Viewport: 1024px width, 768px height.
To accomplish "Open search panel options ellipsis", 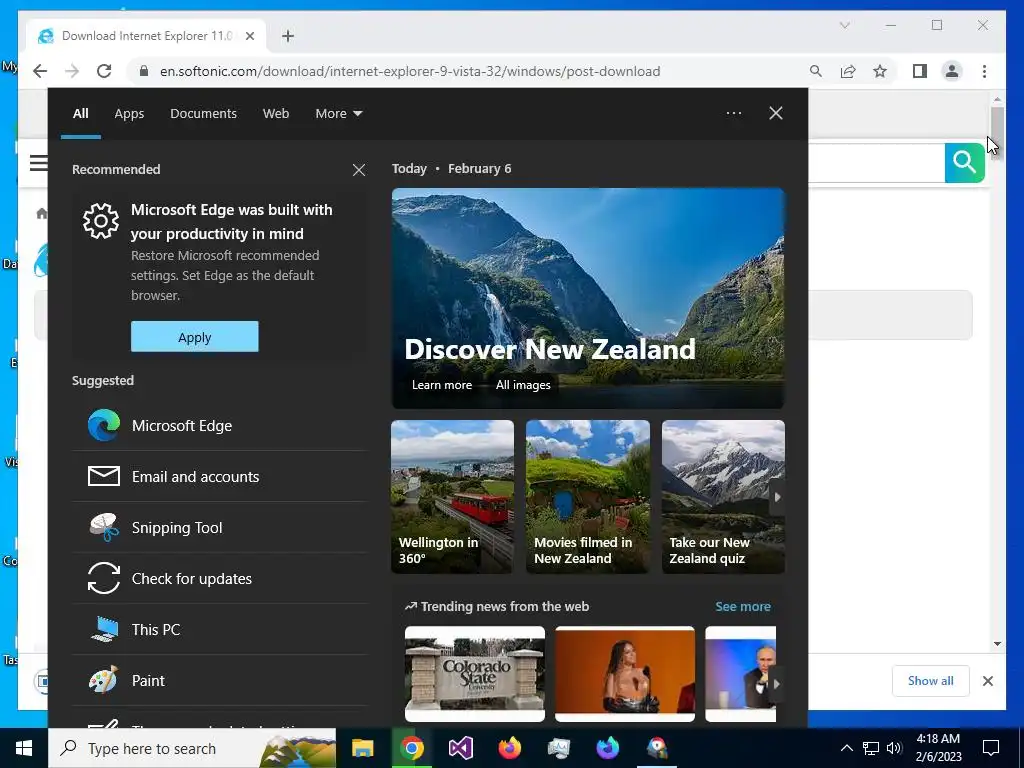I will click(733, 113).
